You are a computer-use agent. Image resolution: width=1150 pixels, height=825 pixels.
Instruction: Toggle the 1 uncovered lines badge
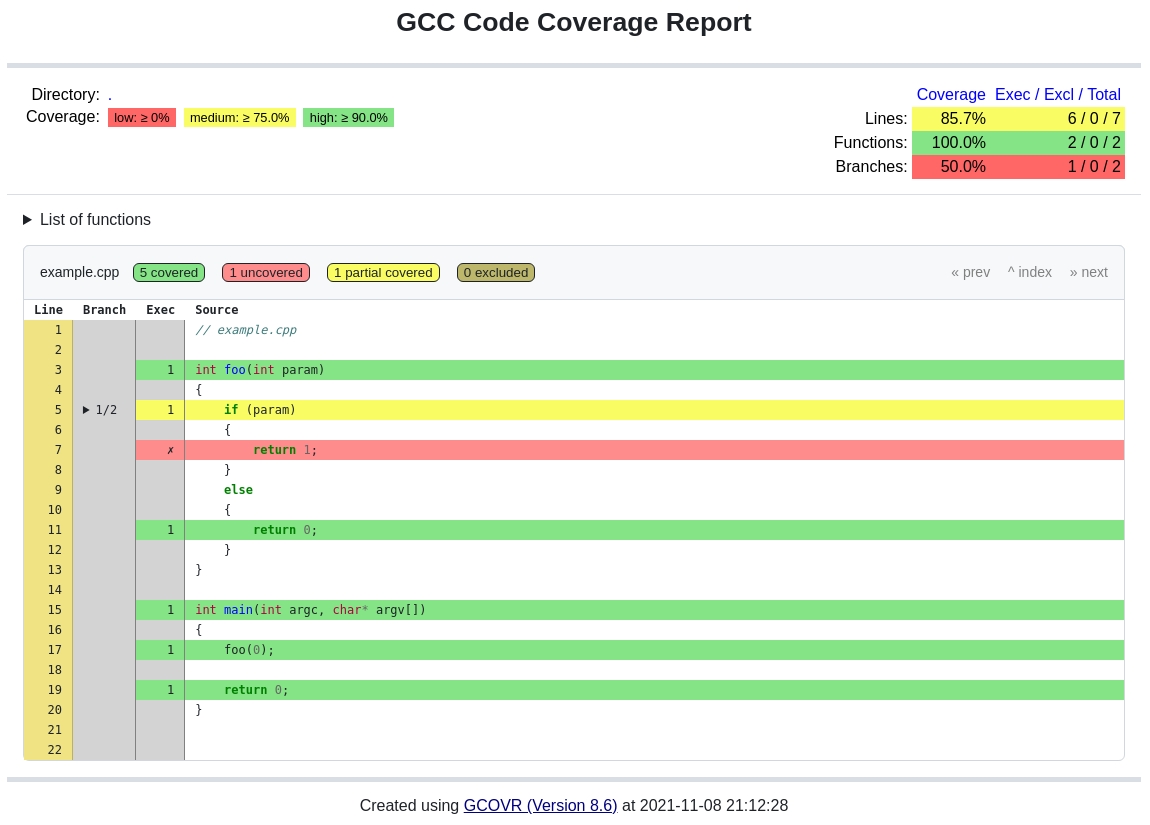[265, 272]
